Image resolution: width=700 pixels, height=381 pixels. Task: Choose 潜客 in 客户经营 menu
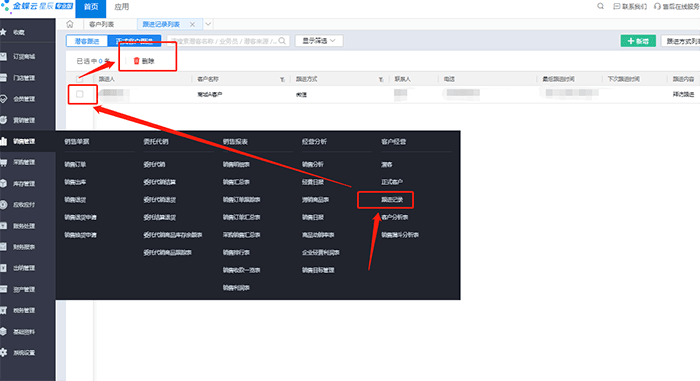click(x=387, y=164)
